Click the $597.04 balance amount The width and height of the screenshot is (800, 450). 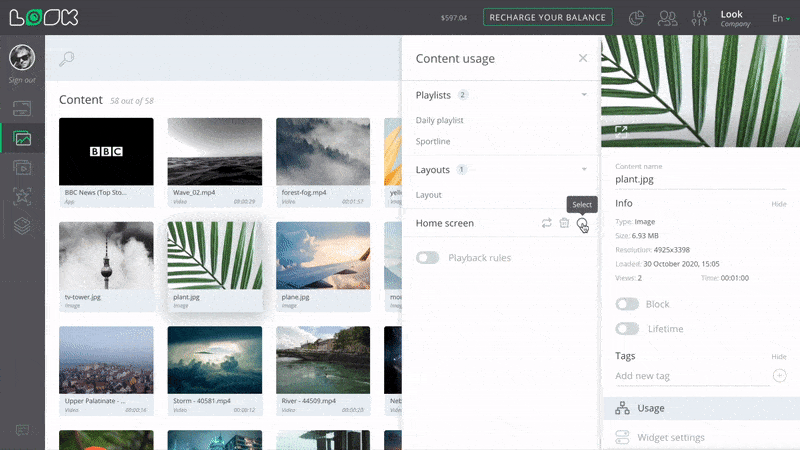454,18
